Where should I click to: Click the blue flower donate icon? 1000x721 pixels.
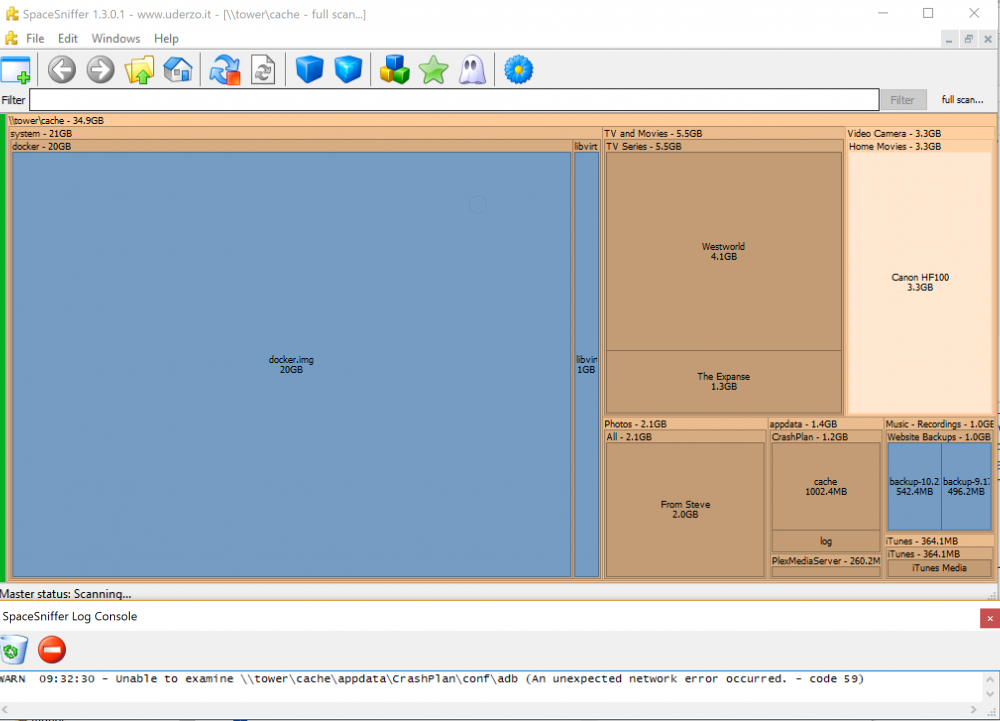click(x=518, y=69)
